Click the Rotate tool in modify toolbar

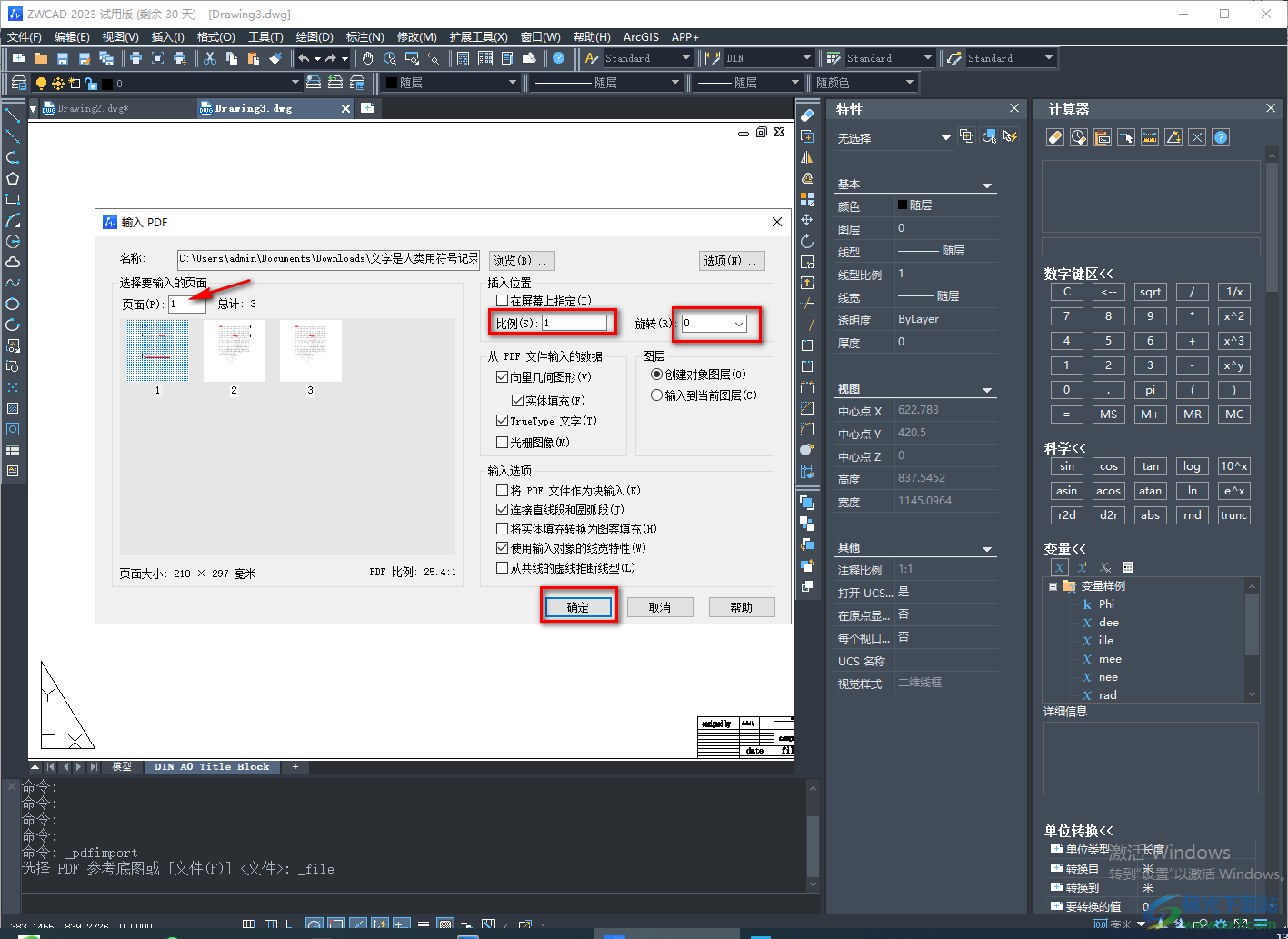[807, 241]
